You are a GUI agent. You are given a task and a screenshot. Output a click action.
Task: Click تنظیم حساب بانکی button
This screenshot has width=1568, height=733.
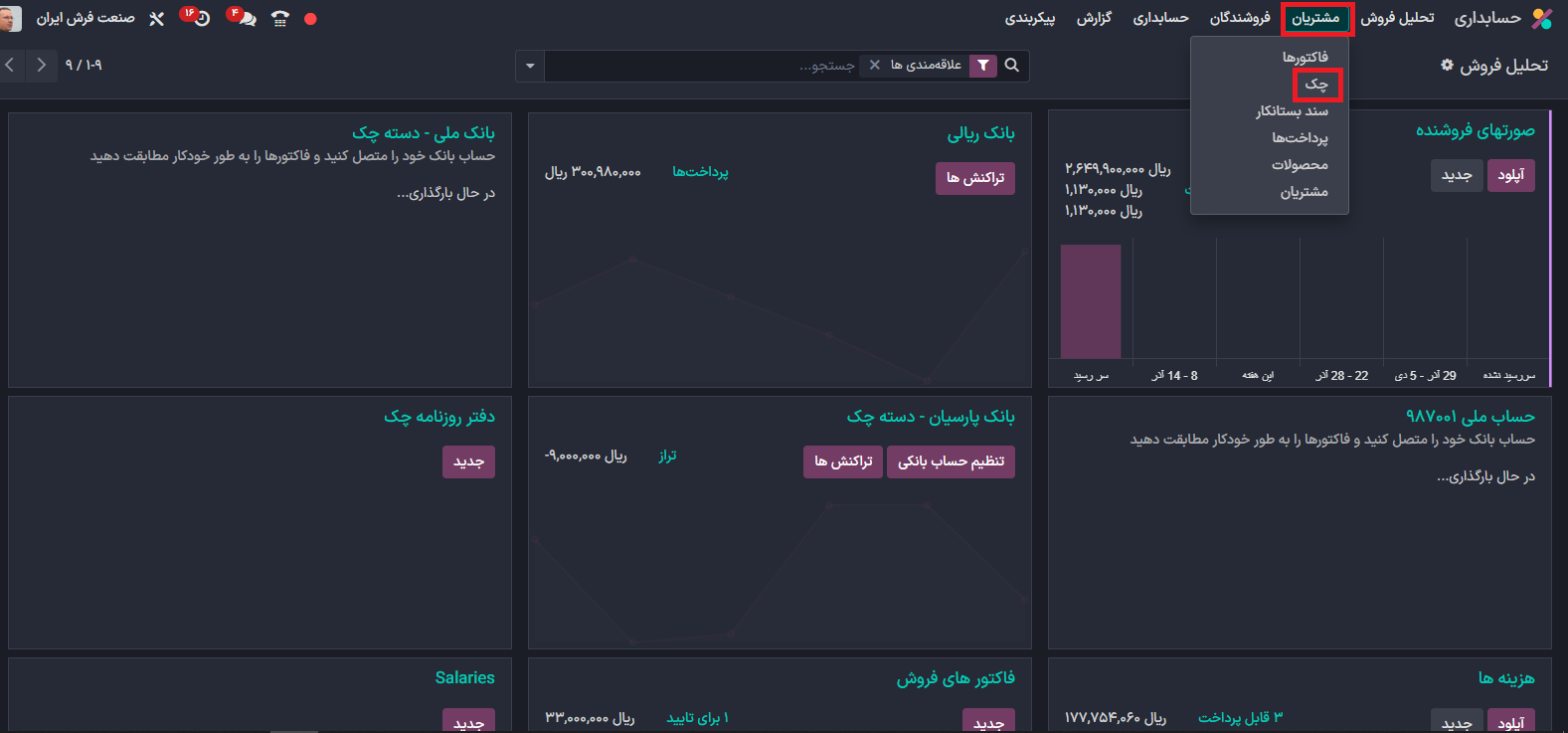click(951, 461)
